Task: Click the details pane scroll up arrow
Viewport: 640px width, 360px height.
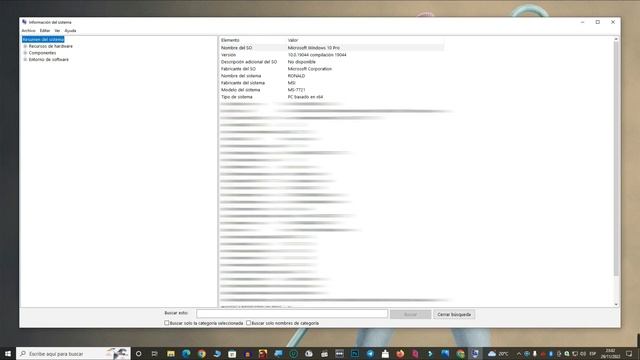Action: tap(616, 39)
